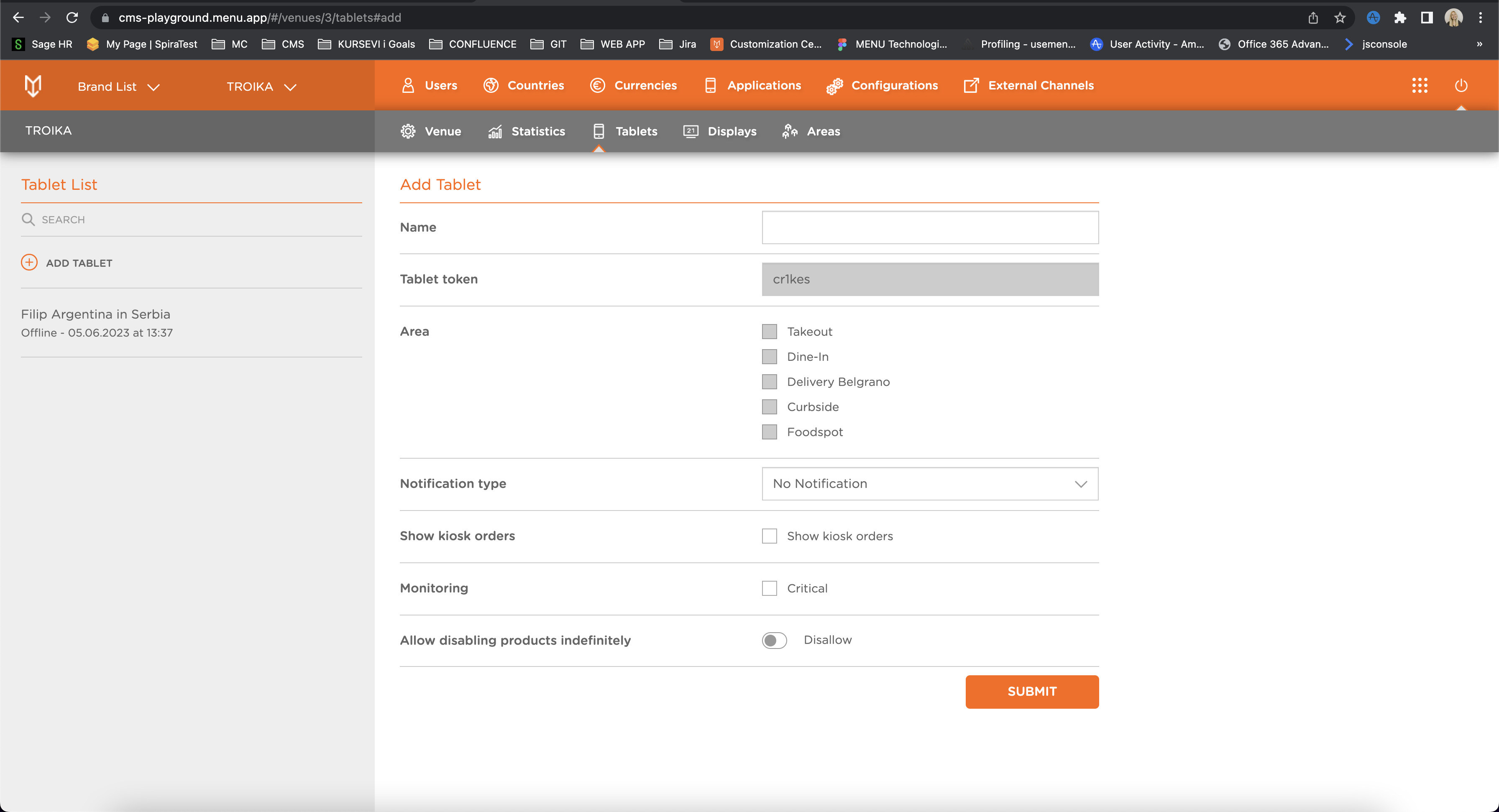
Task: Expand the TROIKA venue dropdown
Action: point(261,87)
